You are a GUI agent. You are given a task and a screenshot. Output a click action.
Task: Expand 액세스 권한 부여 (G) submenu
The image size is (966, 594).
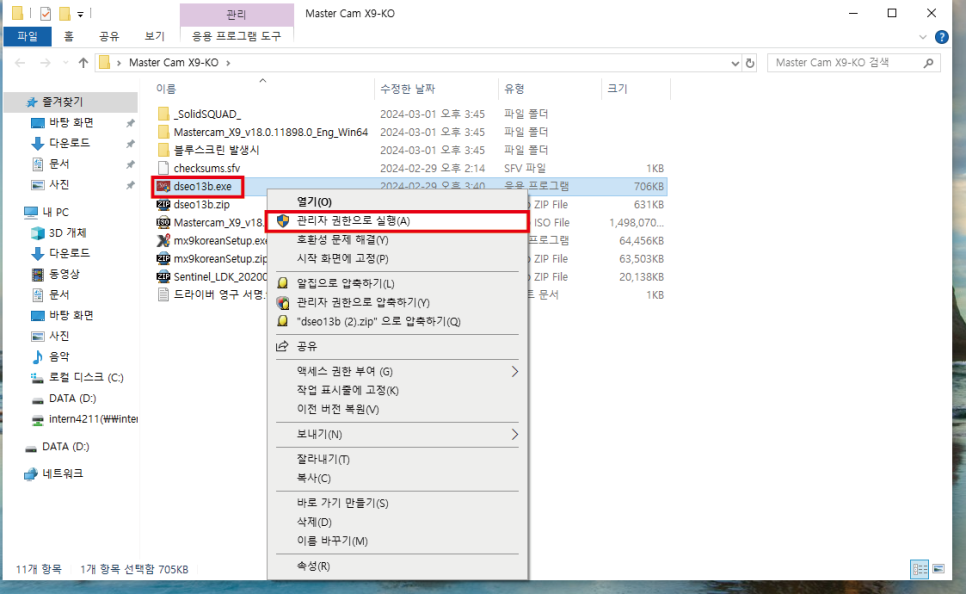(397, 372)
